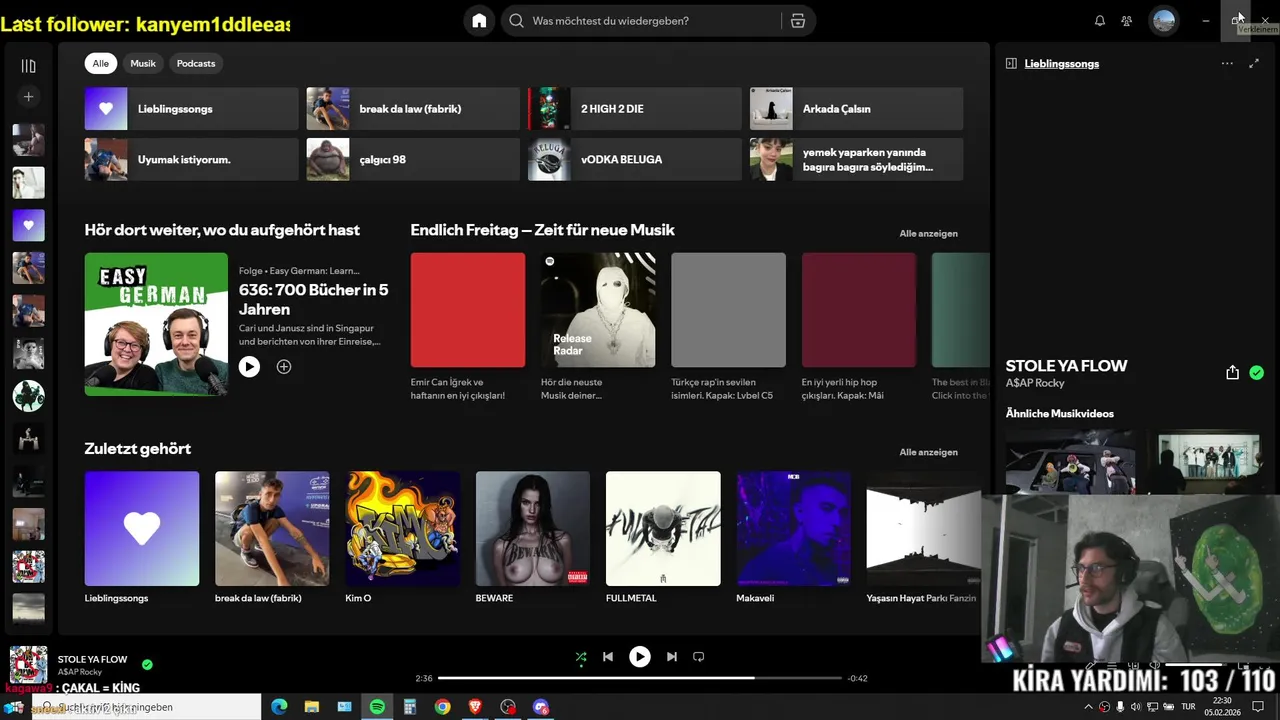
Task: Toggle shuffle playback
Action: click(581, 657)
